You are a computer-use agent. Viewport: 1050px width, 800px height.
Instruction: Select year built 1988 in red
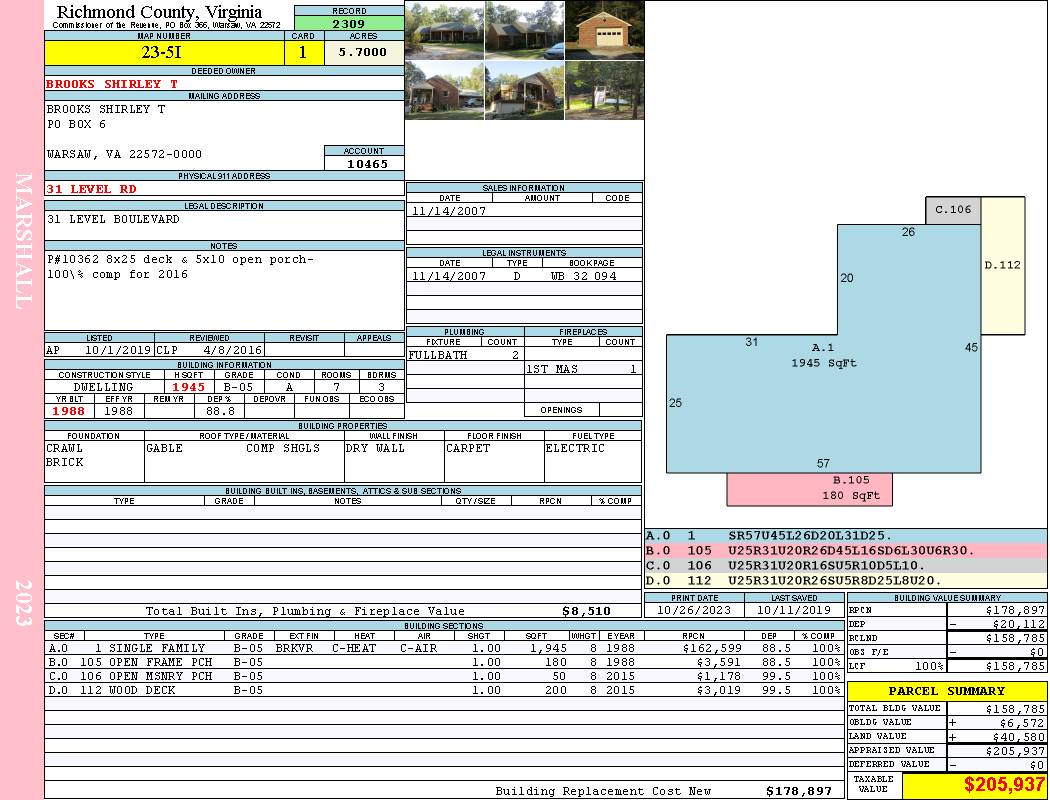coord(69,411)
